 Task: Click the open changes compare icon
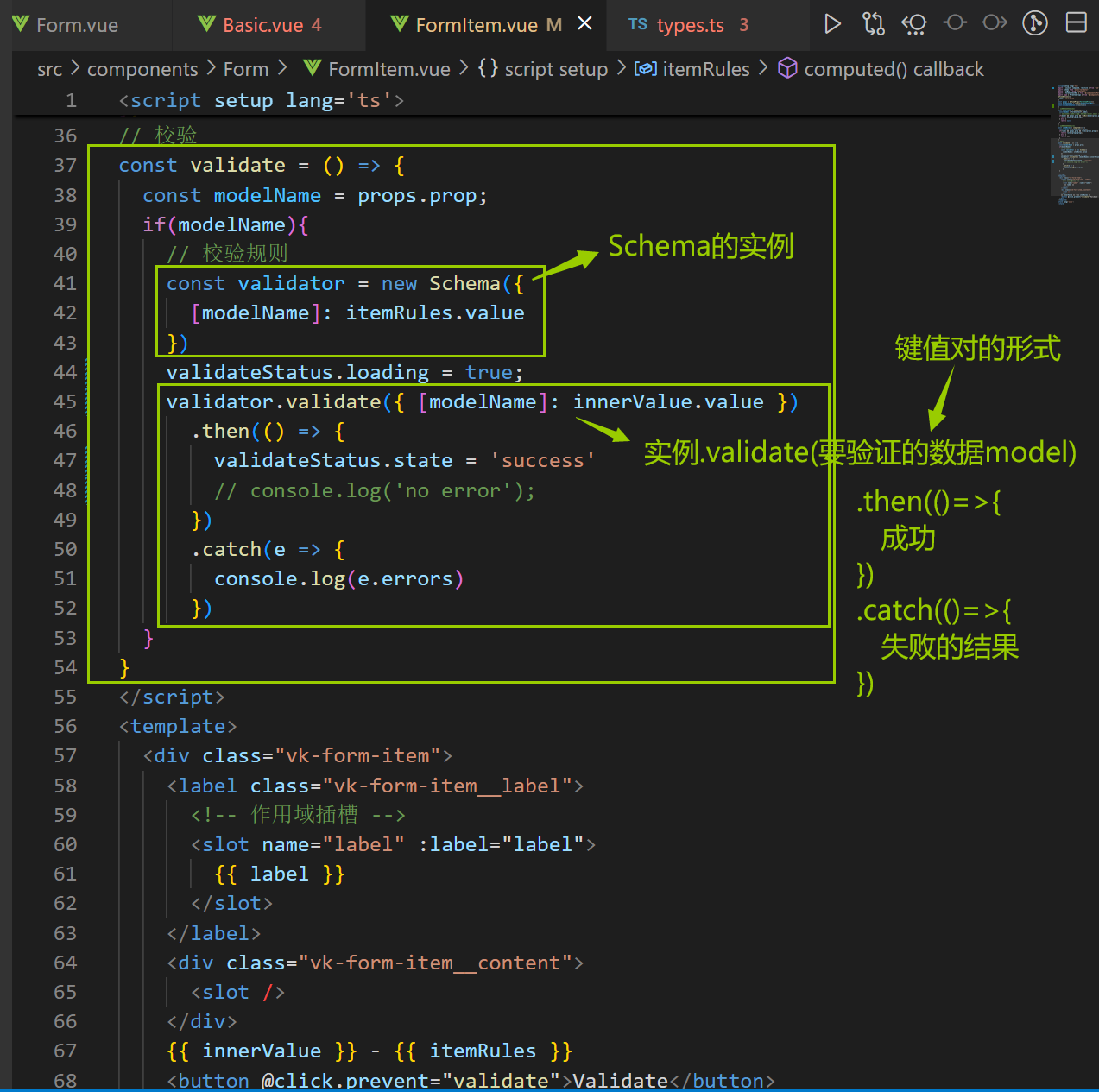coord(874,23)
